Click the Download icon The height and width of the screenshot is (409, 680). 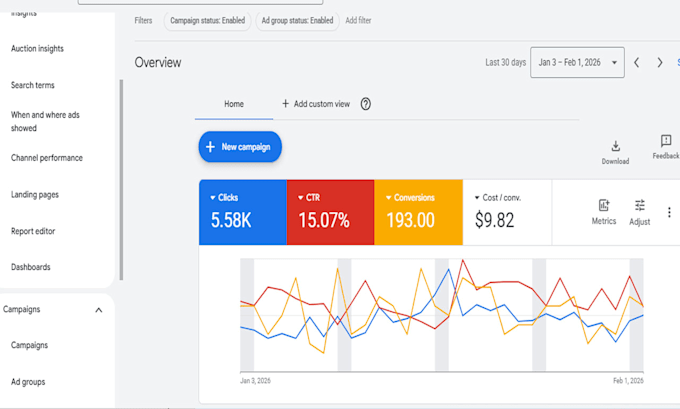coord(615,146)
